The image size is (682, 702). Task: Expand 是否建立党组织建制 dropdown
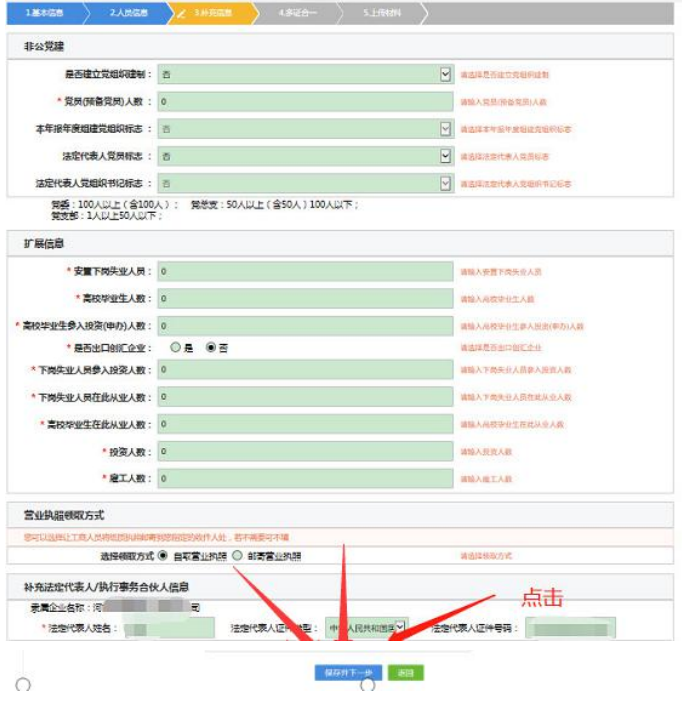(x=446, y=74)
